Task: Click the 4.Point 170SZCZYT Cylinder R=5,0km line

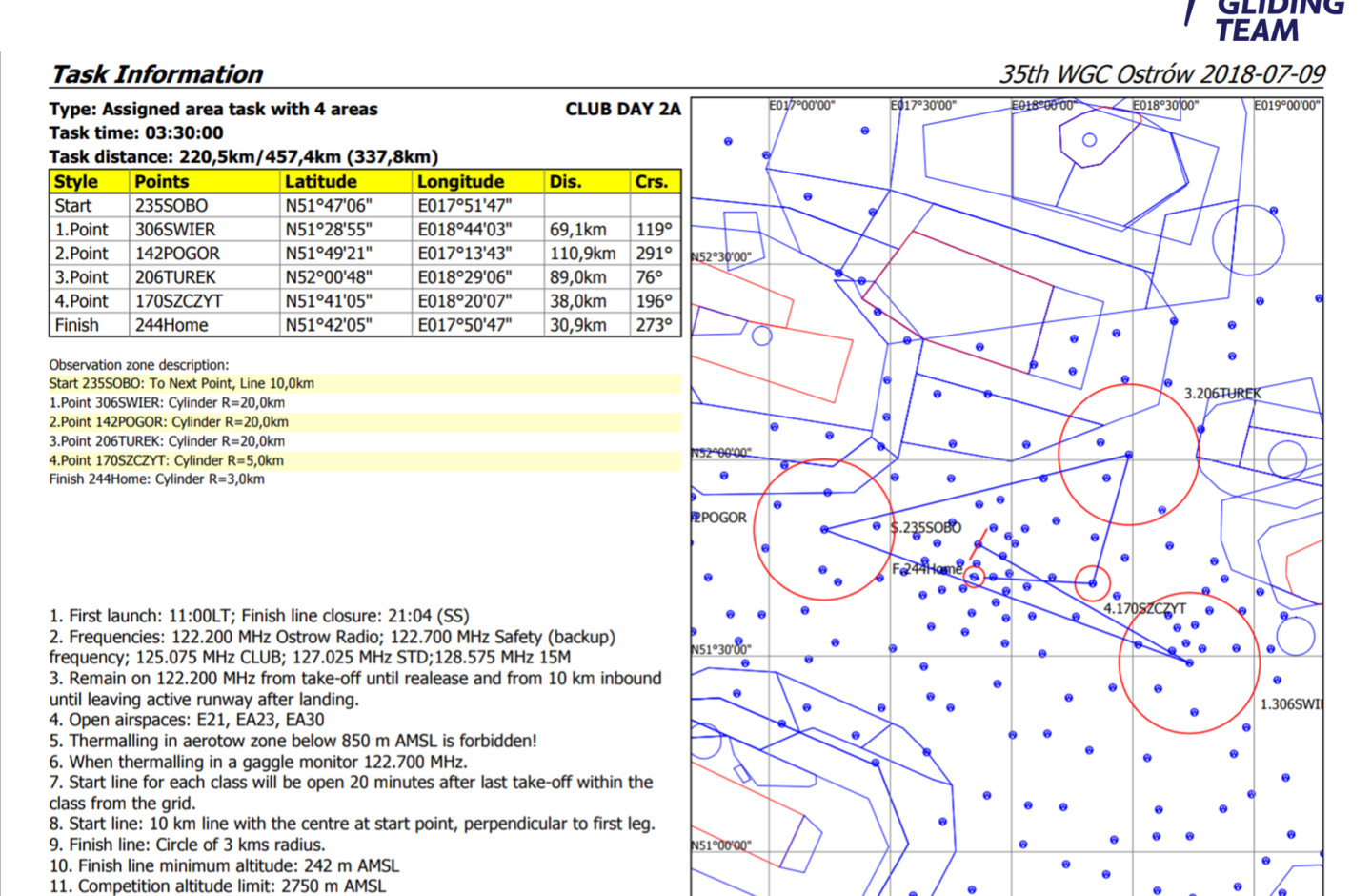Action: [167, 460]
